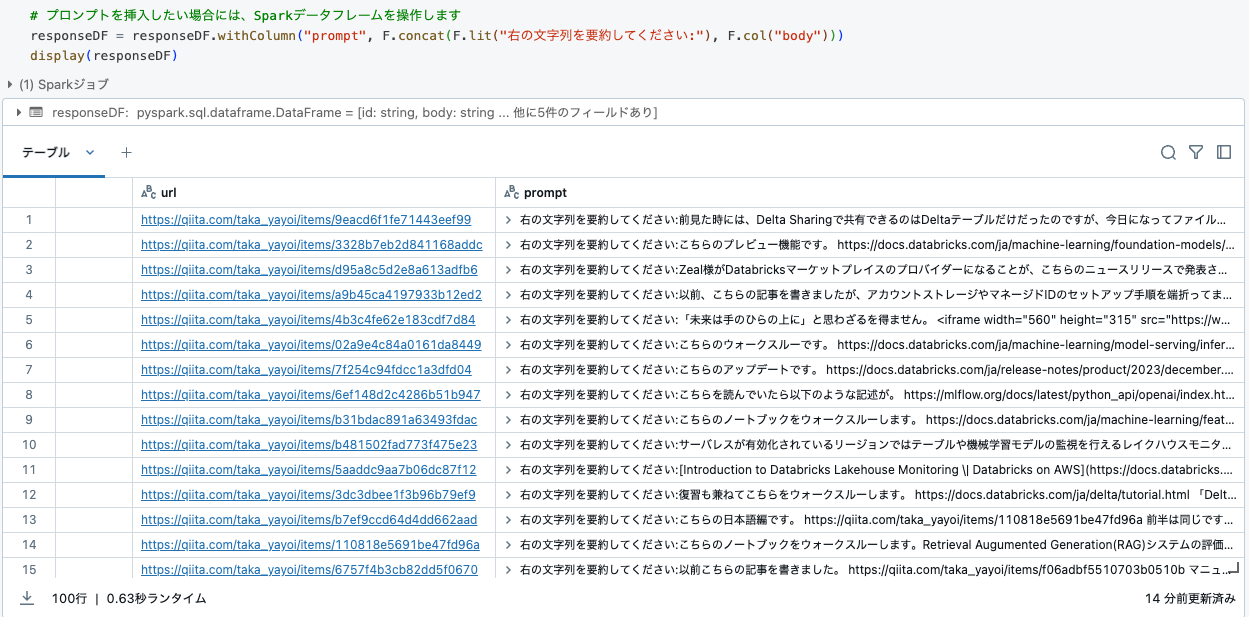Click the filter icon above the table
The width and height of the screenshot is (1249, 617).
(x=1196, y=152)
